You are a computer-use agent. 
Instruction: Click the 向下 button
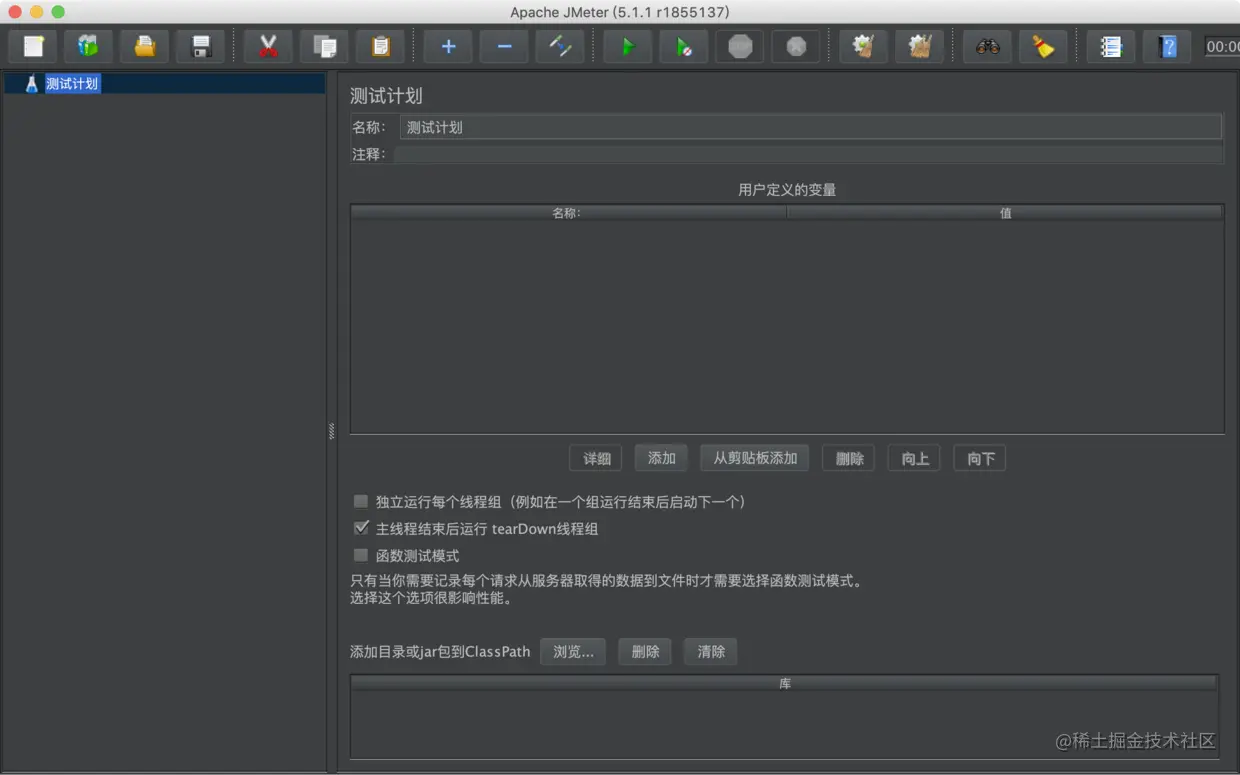tap(980, 458)
